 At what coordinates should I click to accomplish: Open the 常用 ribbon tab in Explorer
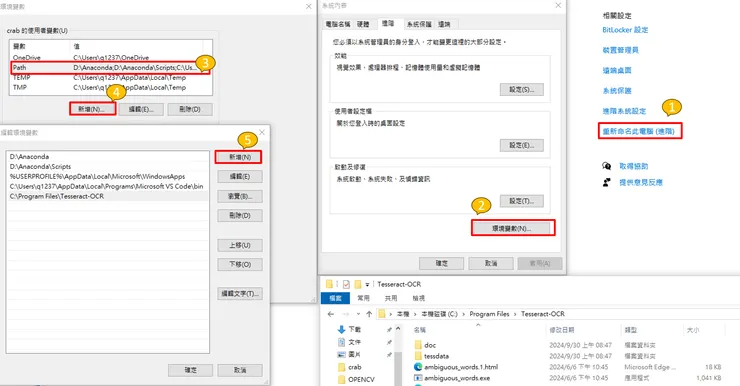click(x=363, y=298)
